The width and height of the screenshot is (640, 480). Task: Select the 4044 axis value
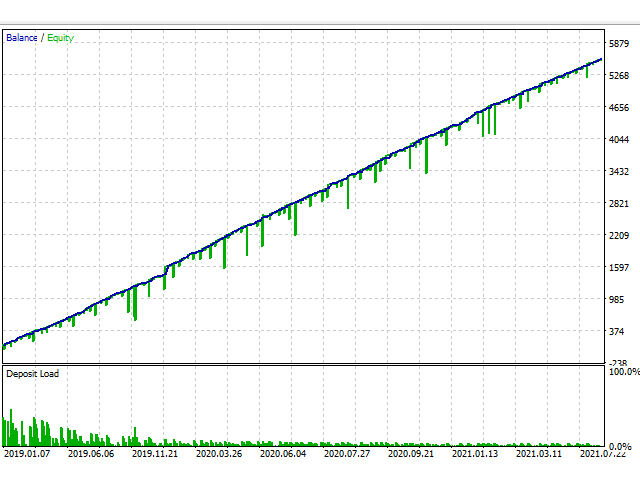click(619, 140)
